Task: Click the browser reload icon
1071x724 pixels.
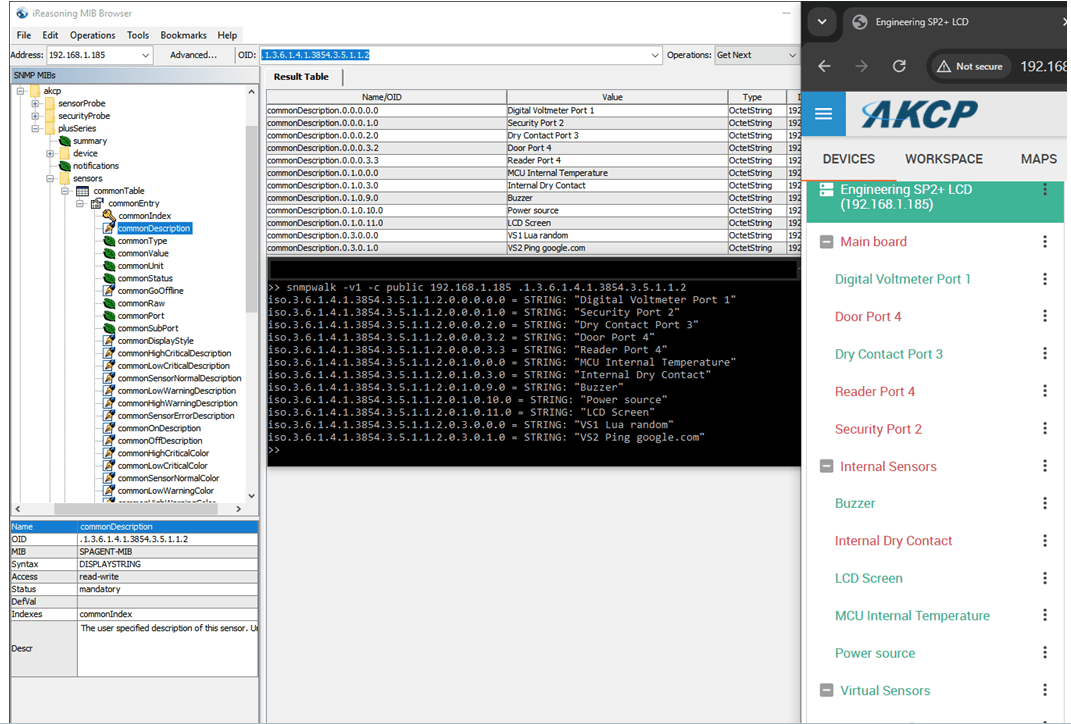Action: click(899, 66)
